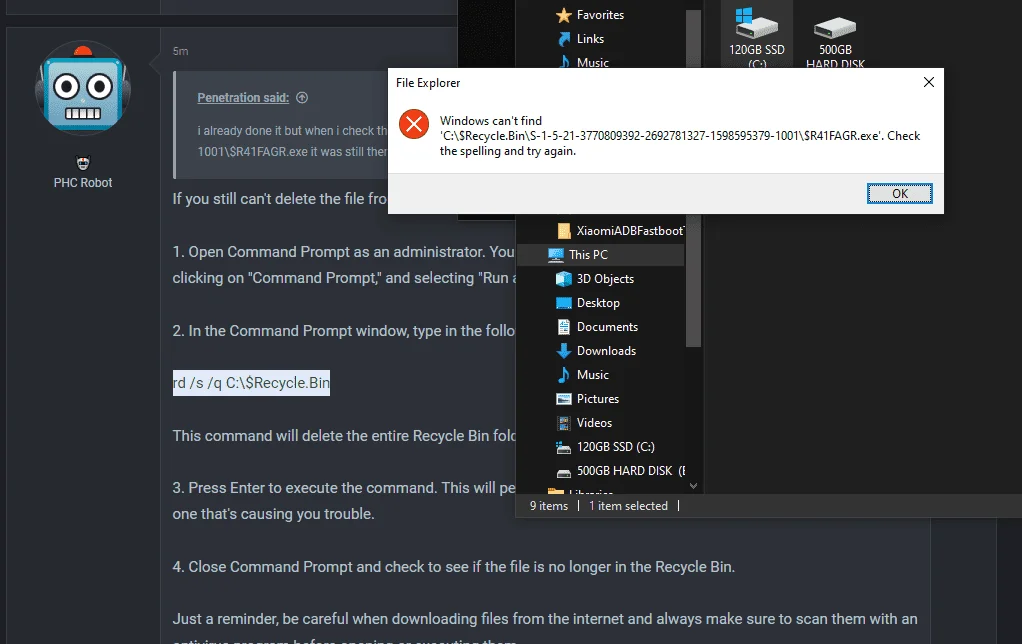The width and height of the screenshot is (1022, 644).
Task: Select Links in the navigation pane
Action: click(x=590, y=38)
